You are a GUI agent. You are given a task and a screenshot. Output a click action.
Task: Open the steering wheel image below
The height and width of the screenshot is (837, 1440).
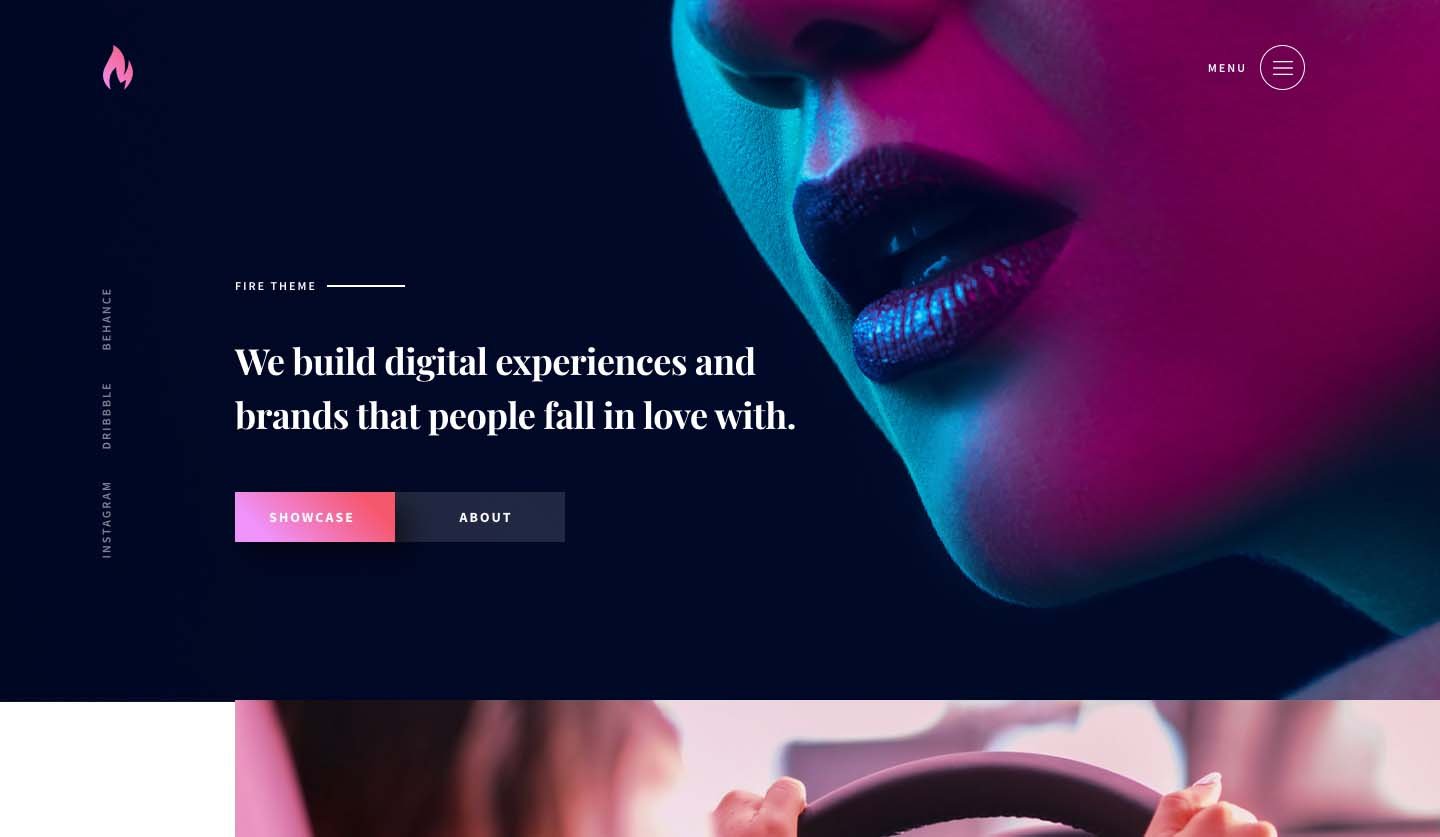tap(837, 768)
